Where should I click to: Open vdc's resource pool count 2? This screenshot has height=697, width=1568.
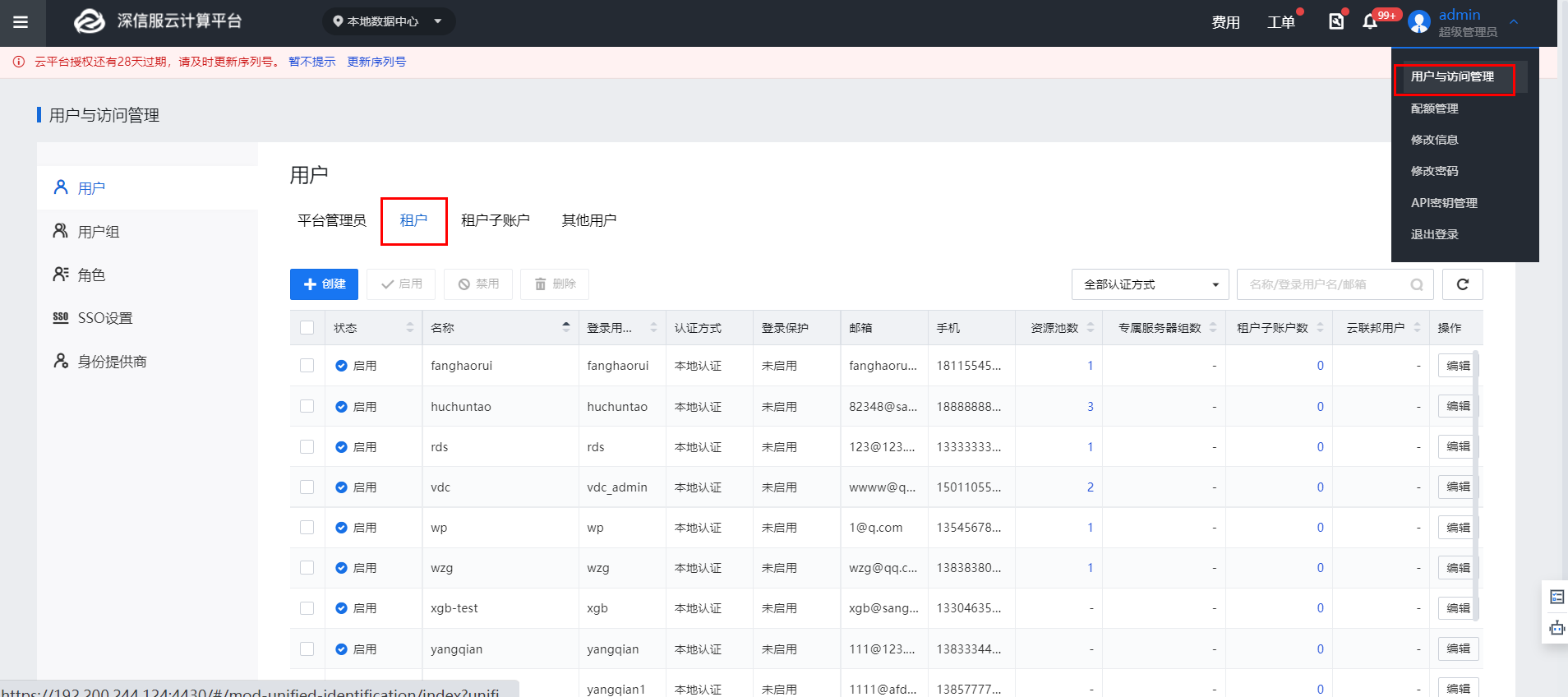coord(1091,487)
